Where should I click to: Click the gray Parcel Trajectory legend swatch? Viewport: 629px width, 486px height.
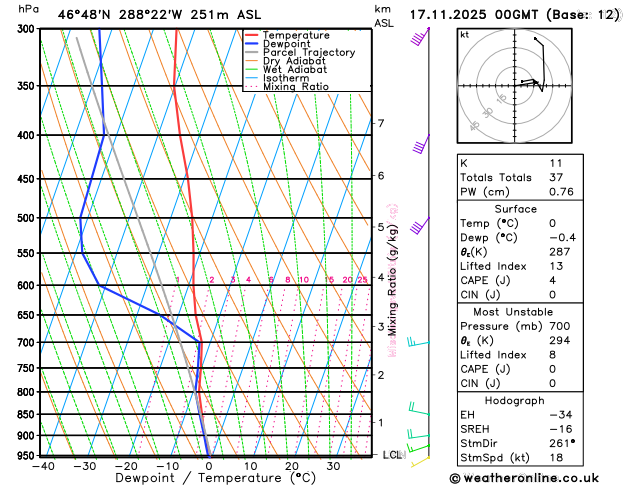[x=252, y=53]
